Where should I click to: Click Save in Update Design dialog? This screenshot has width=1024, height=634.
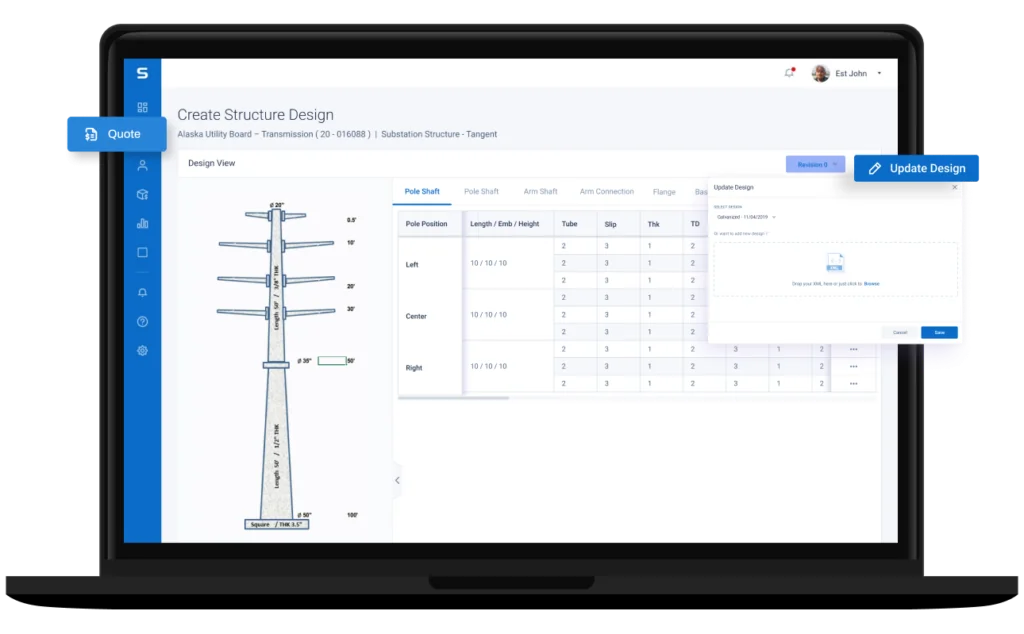pyautogui.click(x=939, y=332)
